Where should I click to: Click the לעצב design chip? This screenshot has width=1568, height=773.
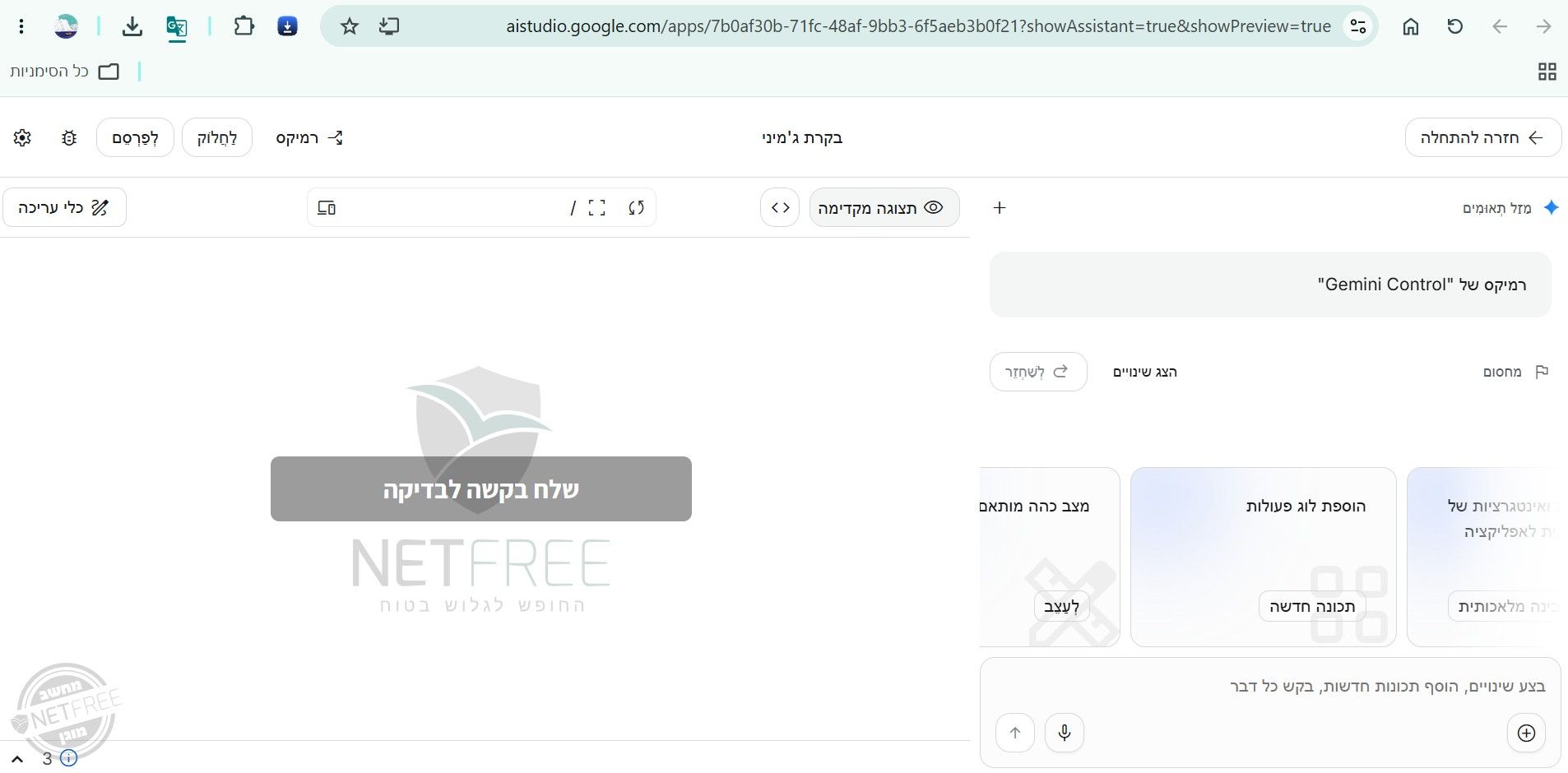click(x=1061, y=606)
